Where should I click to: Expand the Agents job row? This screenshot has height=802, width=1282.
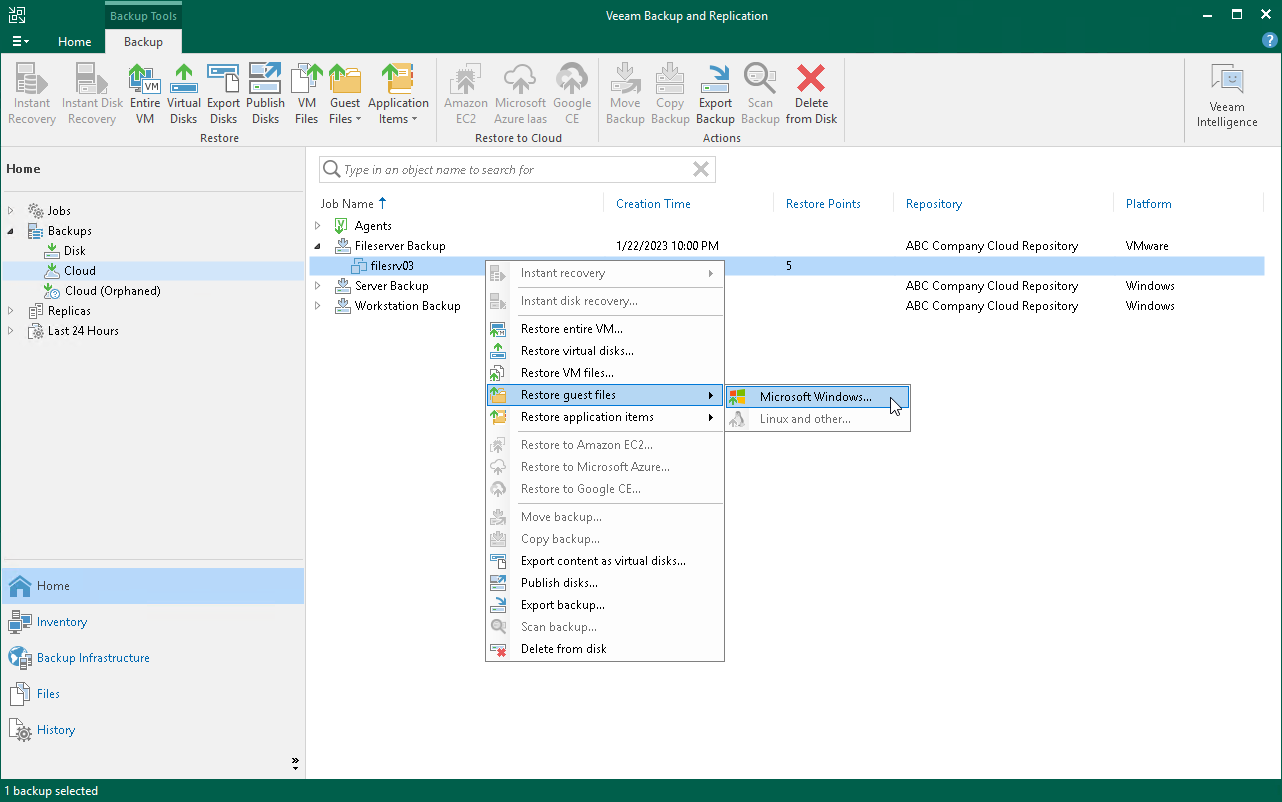(x=318, y=226)
